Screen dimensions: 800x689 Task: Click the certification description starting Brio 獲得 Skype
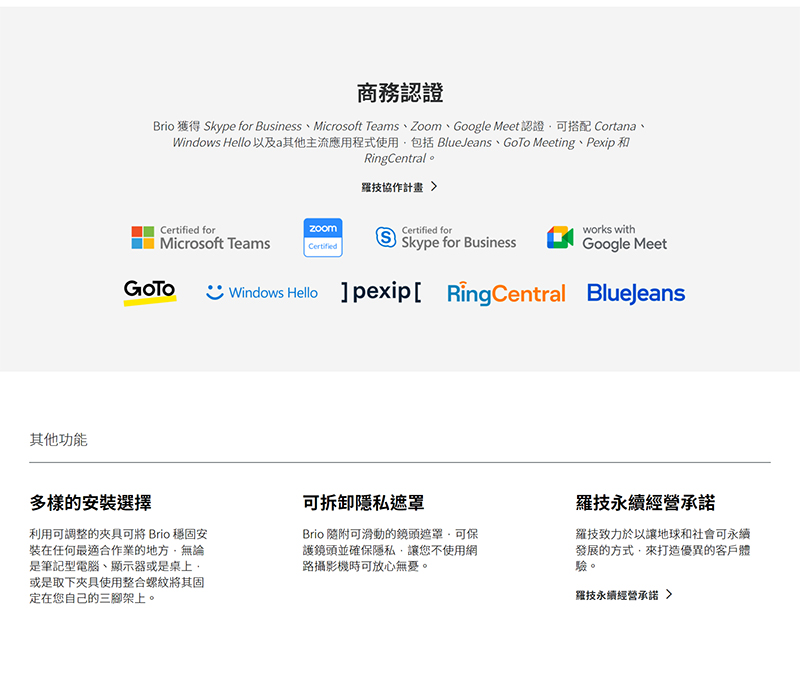click(x=400, y=142)
